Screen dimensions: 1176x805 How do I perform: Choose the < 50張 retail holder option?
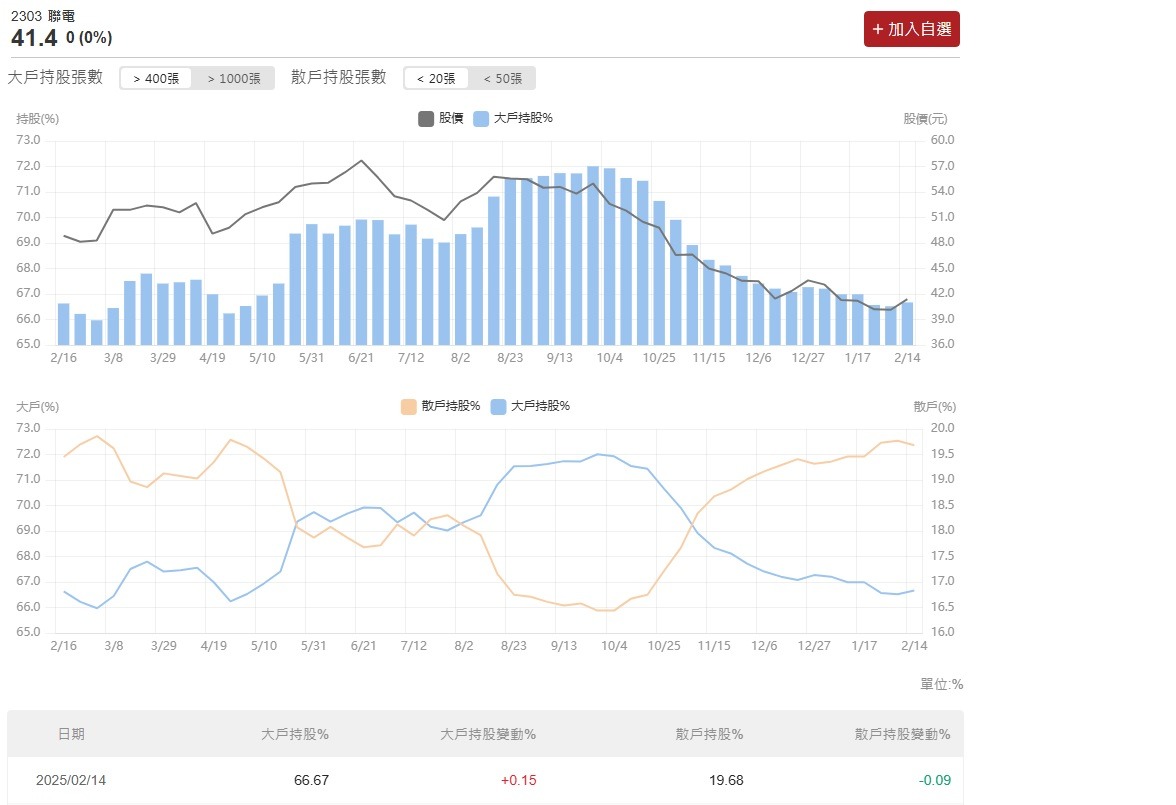point(502,78)
